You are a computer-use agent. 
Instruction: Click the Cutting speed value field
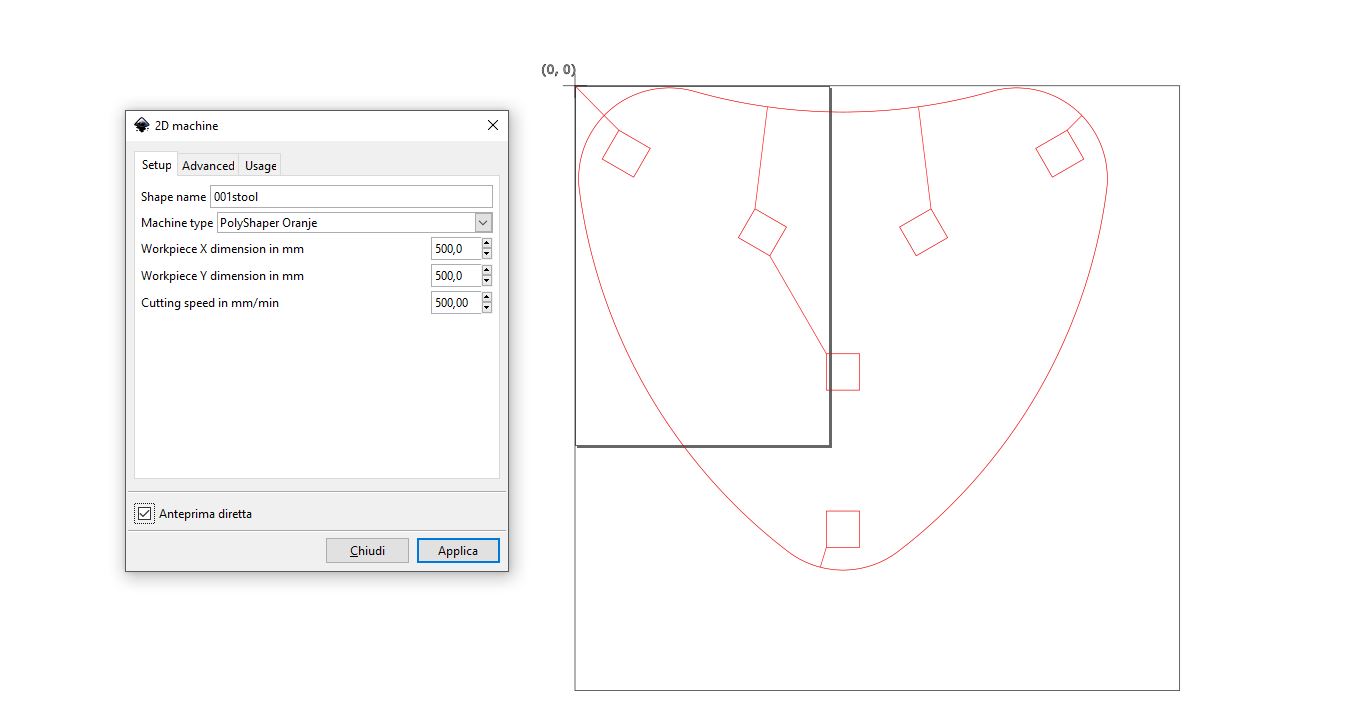click(x=456, y=303)
